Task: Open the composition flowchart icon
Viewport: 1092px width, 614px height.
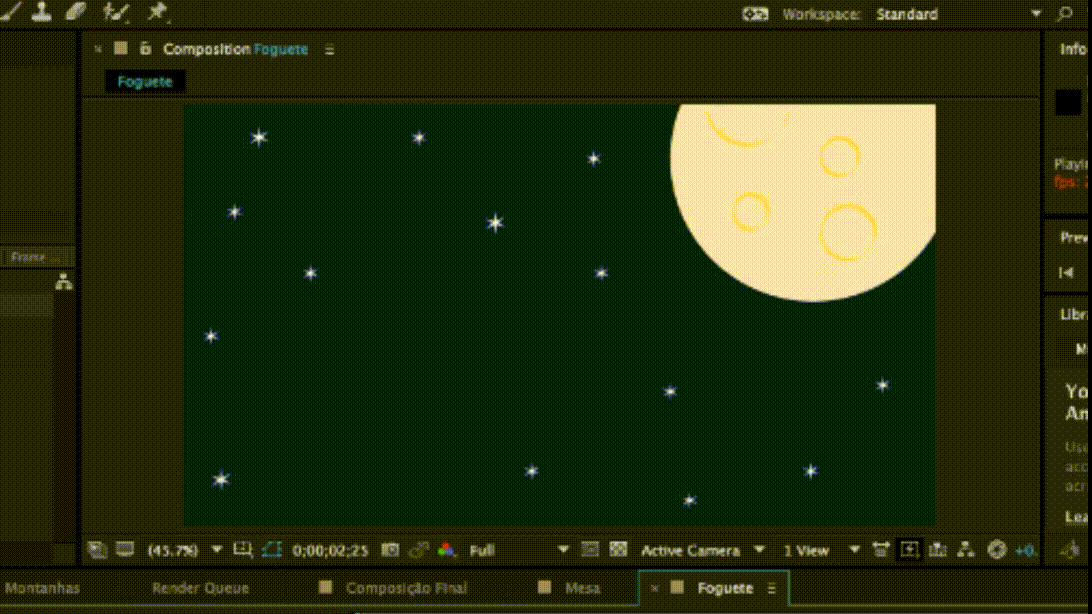Action: click(966, 550)
